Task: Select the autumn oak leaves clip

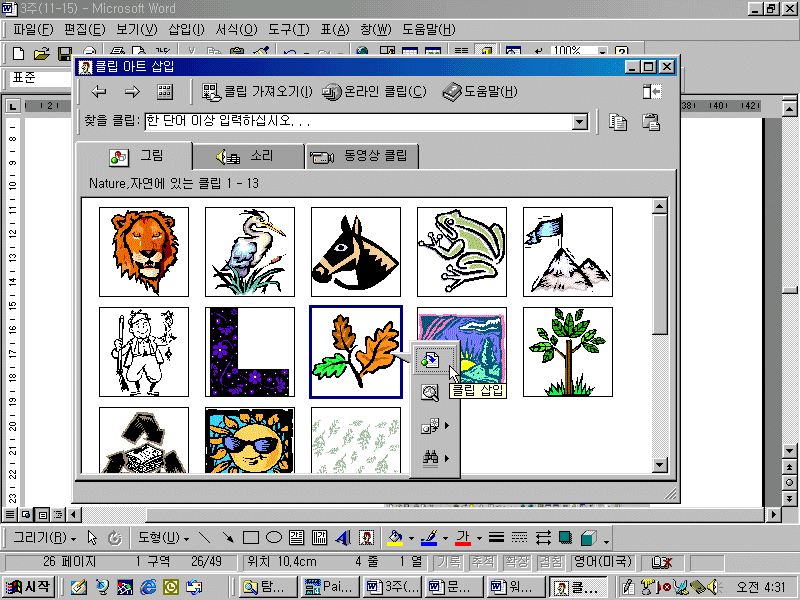Action: pos(356,352)
